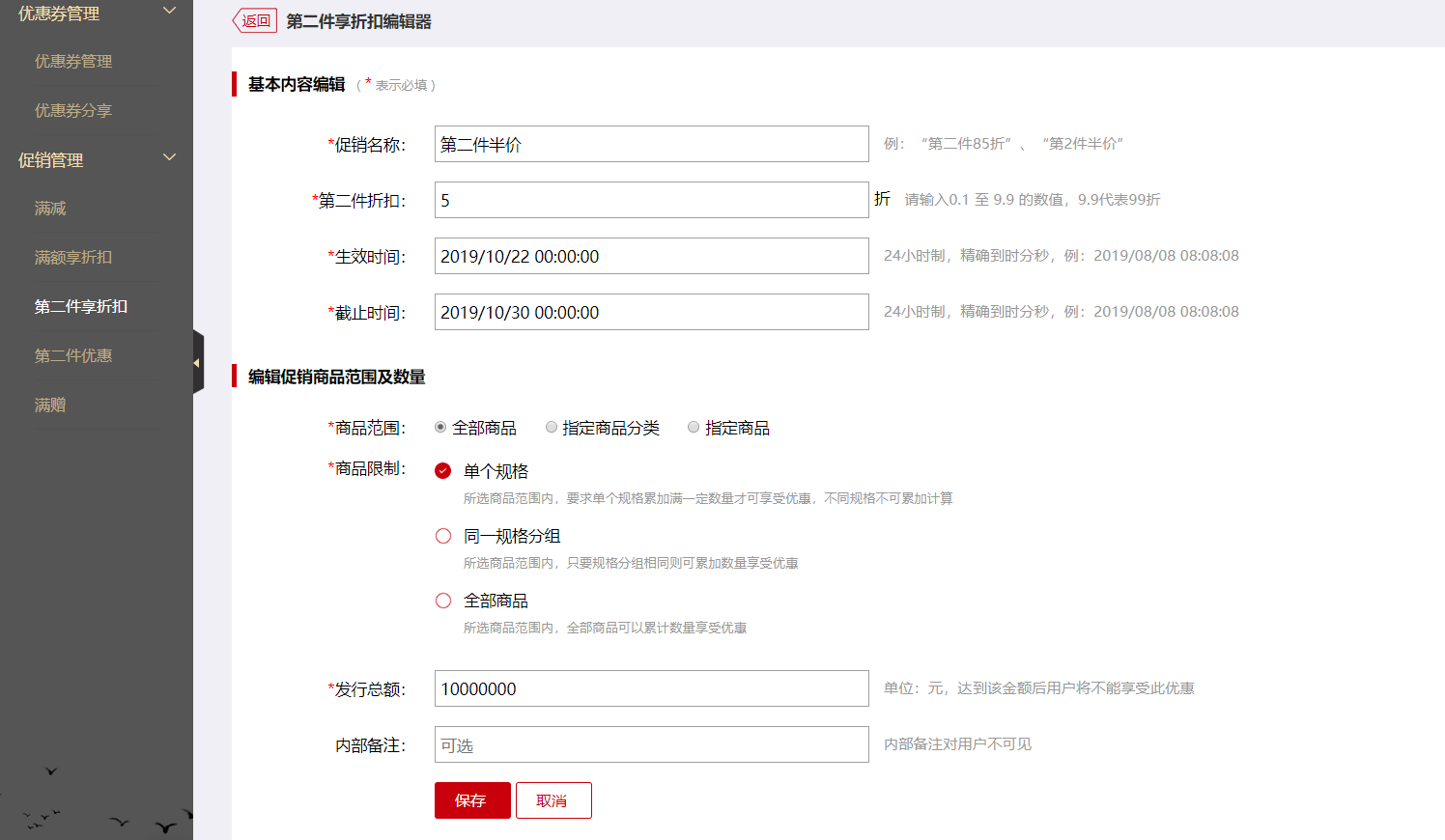Go to the 满减 promotion page
The width and height of the screenshot is (1445, 840).
point(49,208)
